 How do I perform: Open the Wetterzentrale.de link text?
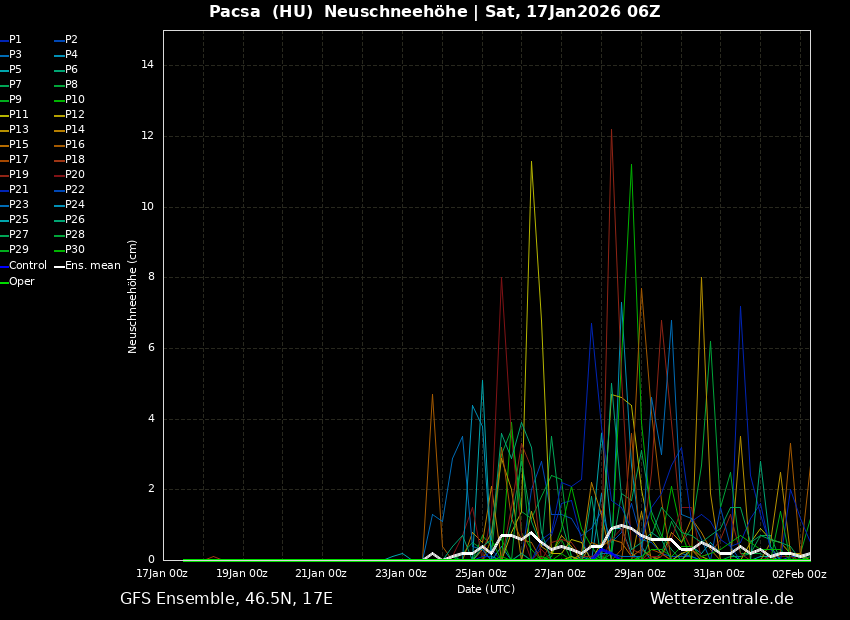(721, 599)
